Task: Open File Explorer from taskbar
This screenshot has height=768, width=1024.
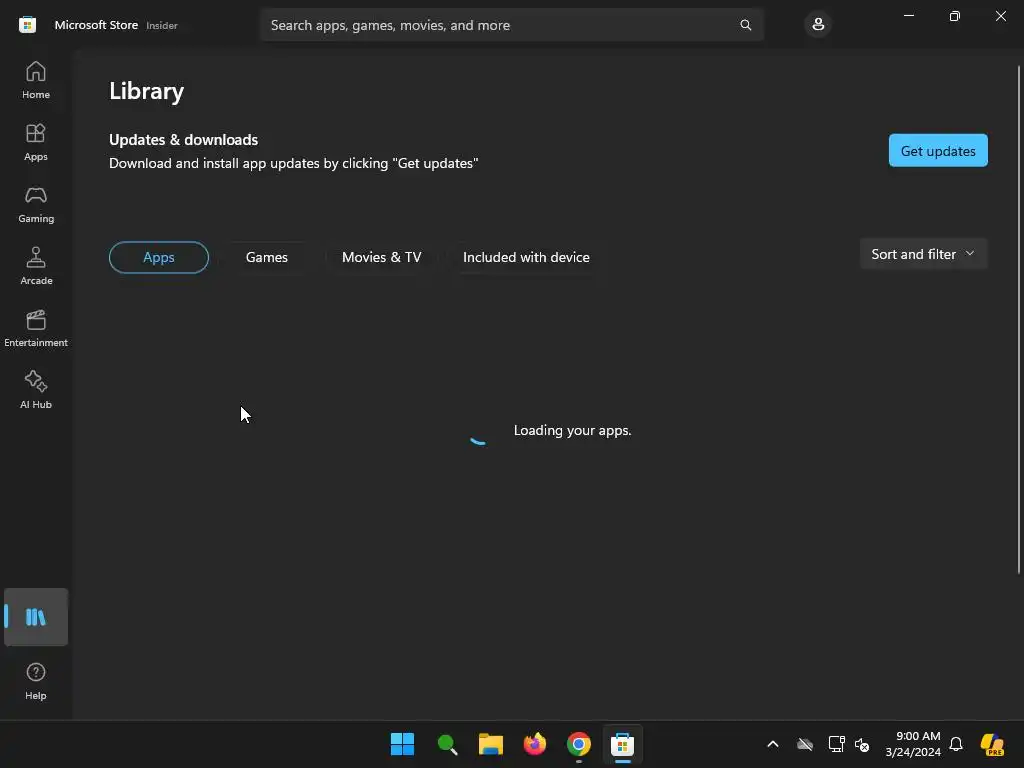Action: click(x=491, y=744)
